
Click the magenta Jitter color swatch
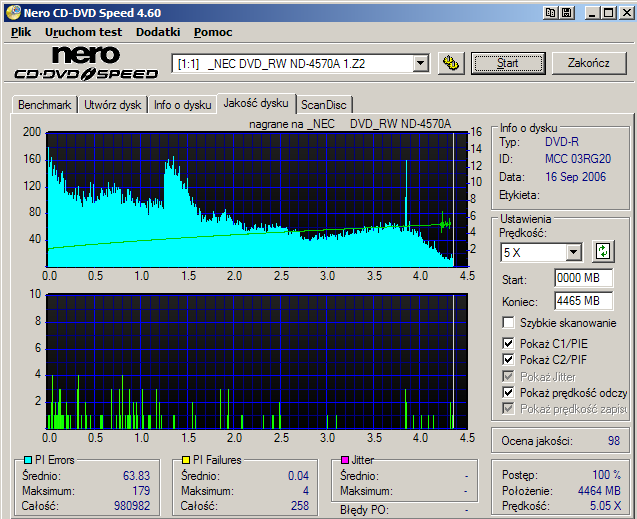coord(345,460)
